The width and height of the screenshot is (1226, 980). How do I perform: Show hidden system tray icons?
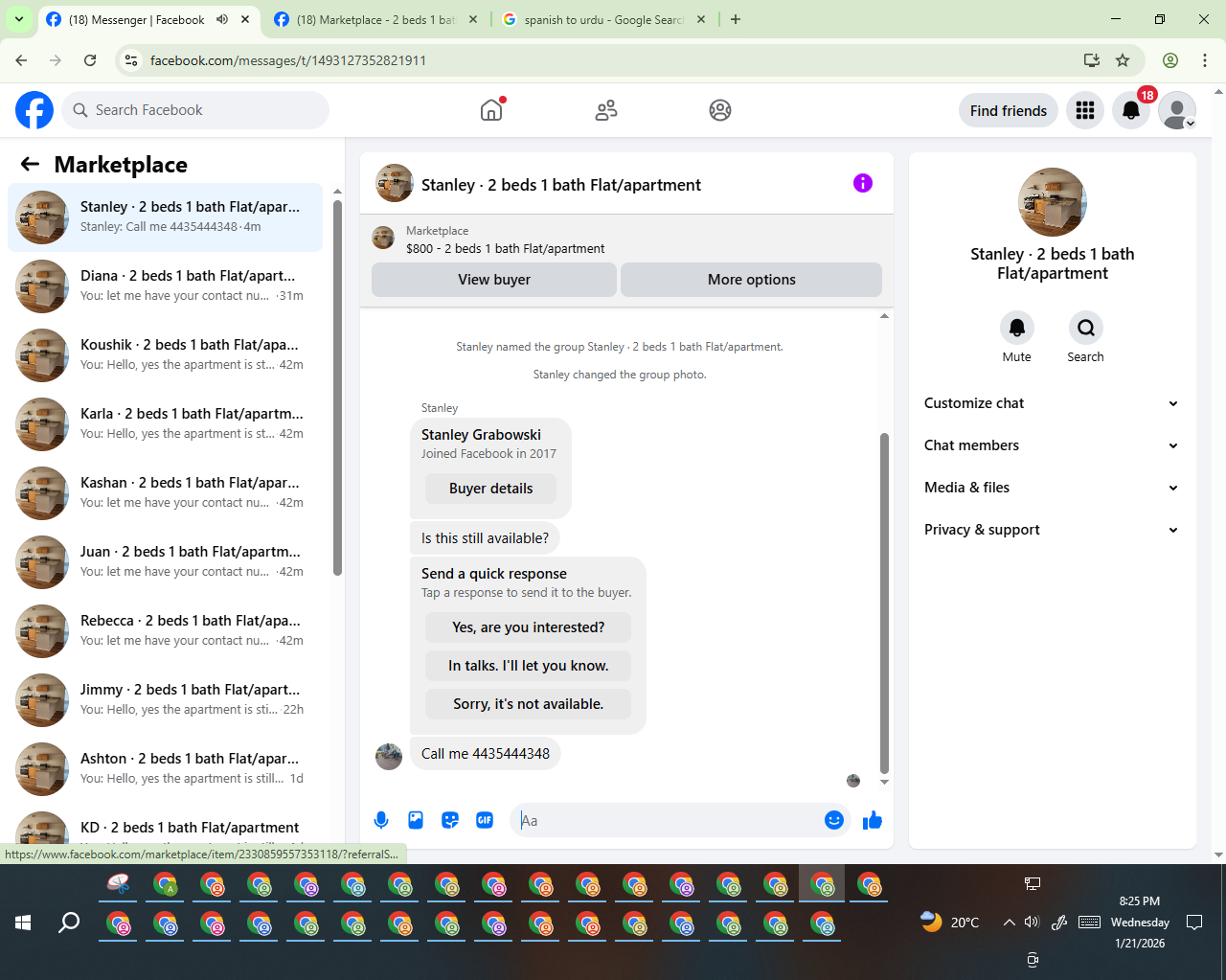[x=1009, y=923]
